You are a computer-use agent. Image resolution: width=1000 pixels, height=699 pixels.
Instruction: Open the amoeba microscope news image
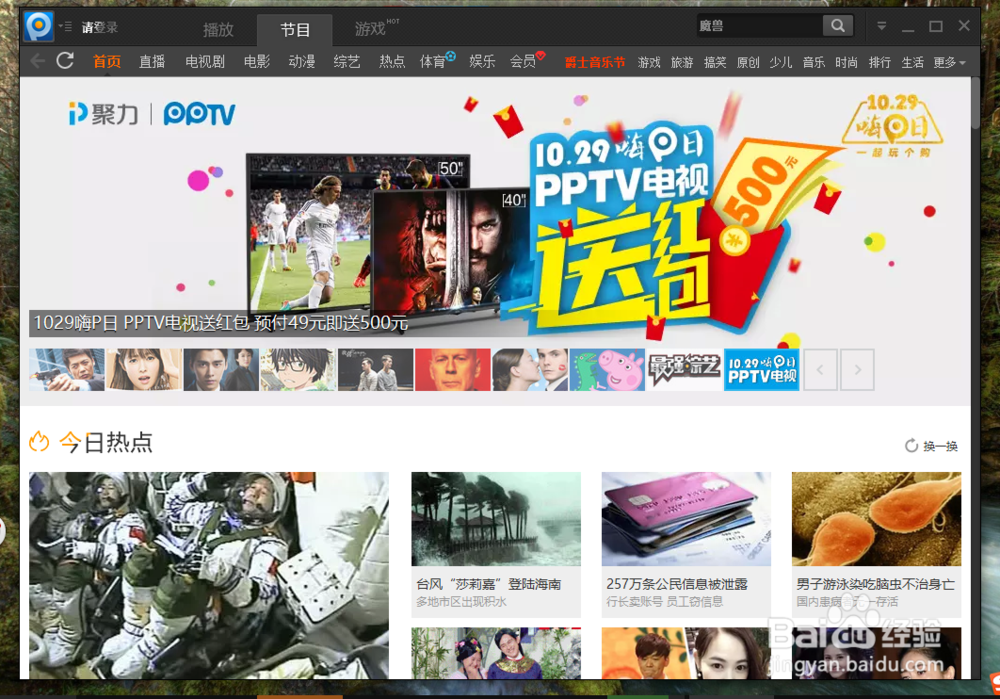coord(876,519)
